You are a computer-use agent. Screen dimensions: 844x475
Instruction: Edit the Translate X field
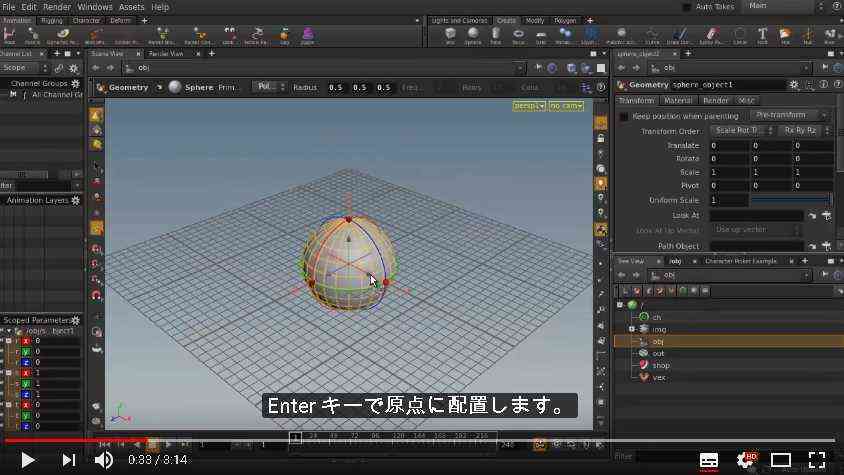pyautogui.click(x=729, y=145)
